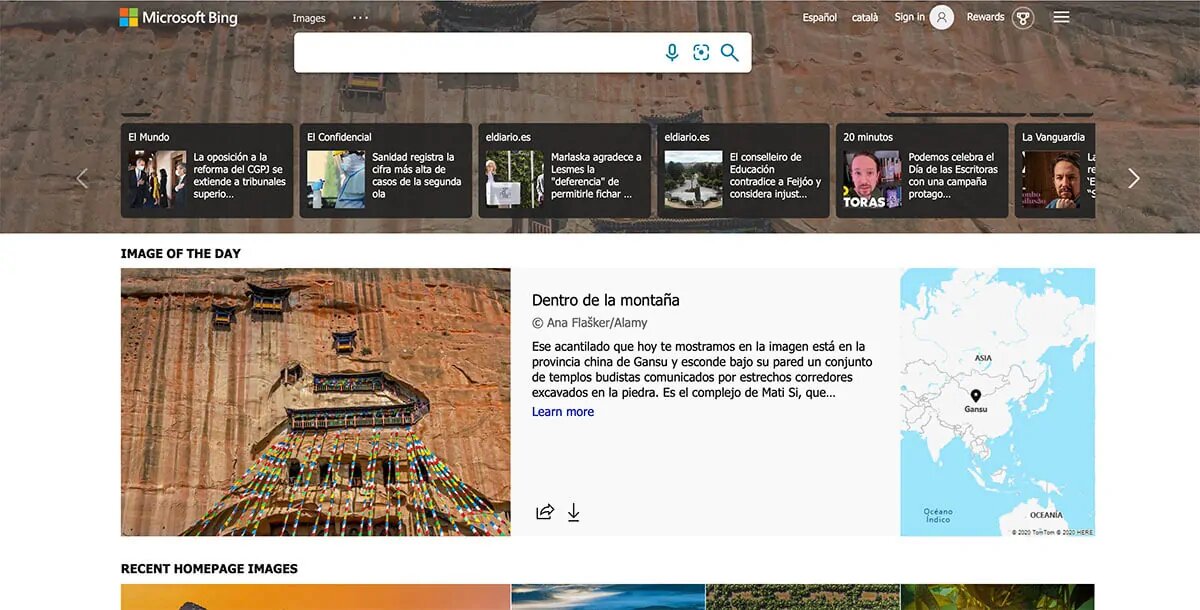Click the microphone voice search icon
1200x610 pixels.
(x=672, y=53)
